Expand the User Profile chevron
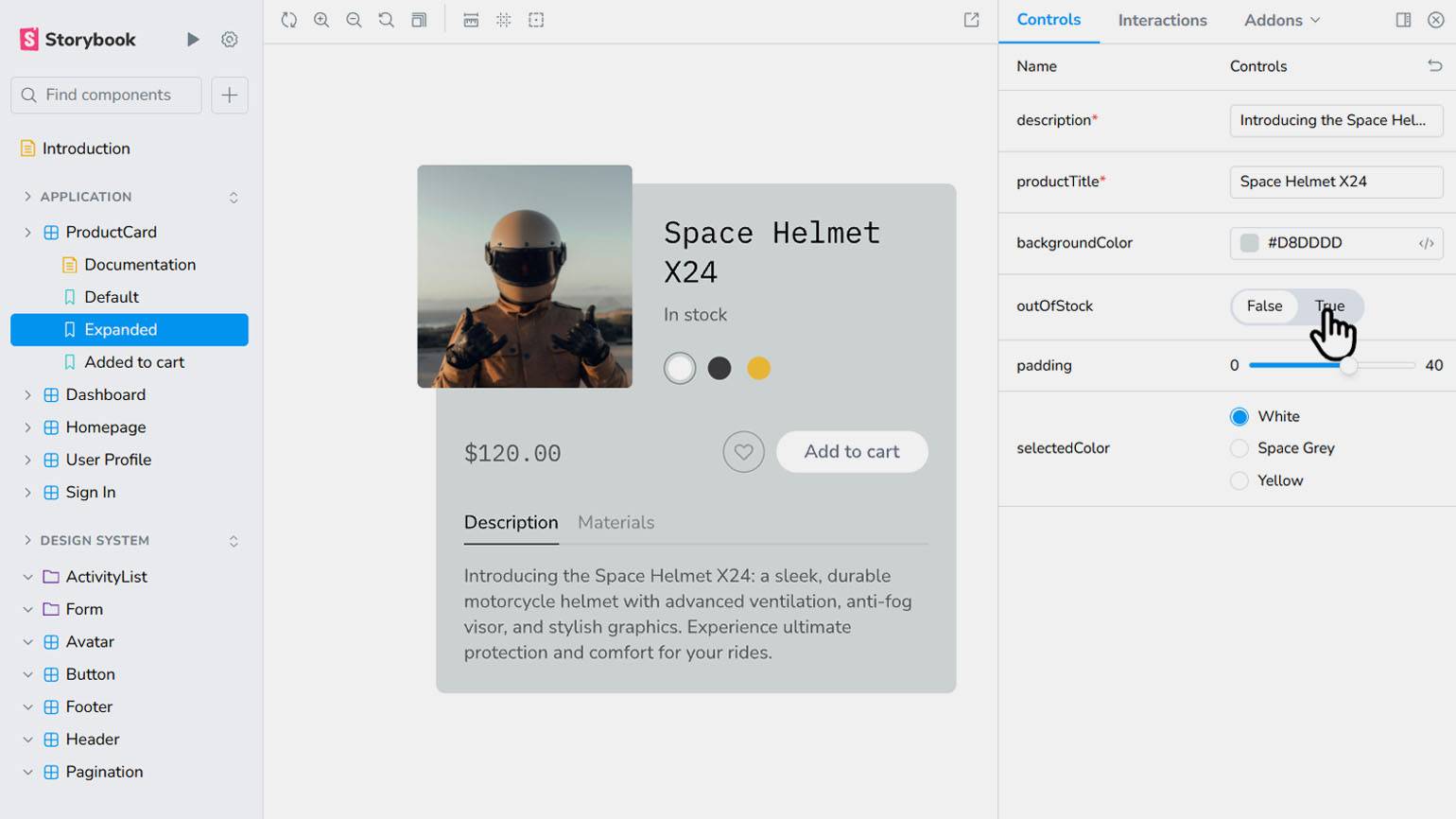Image resolution: width=1456 pixels, height=819 pixels. [27, 460]
